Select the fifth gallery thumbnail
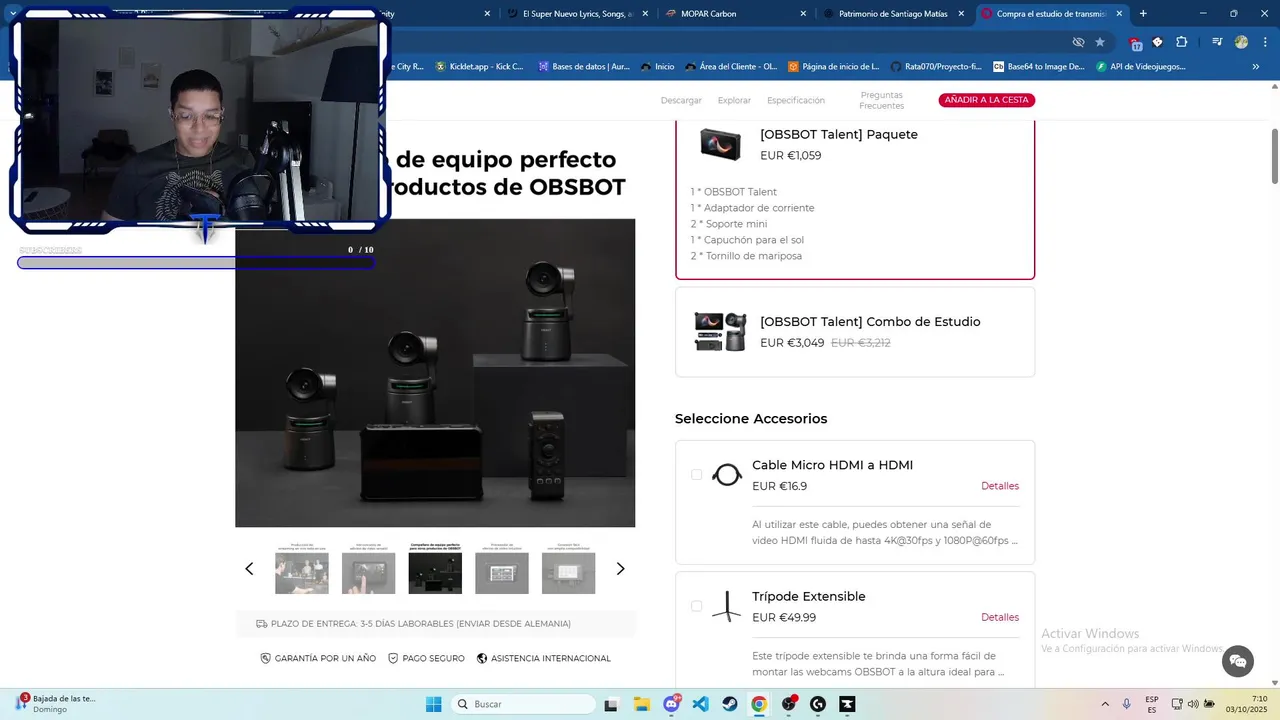Image resolution: width=1280 pixels, height=720 pixels. pos(568,569)
